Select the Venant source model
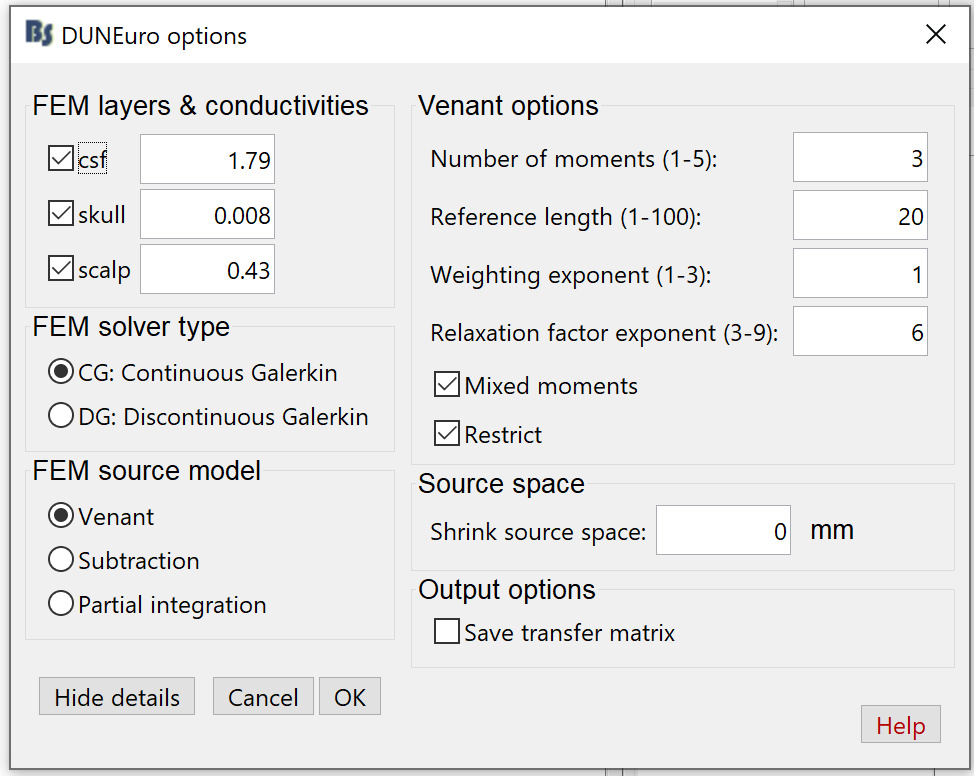The image size is (974, 776). [61, 517]
